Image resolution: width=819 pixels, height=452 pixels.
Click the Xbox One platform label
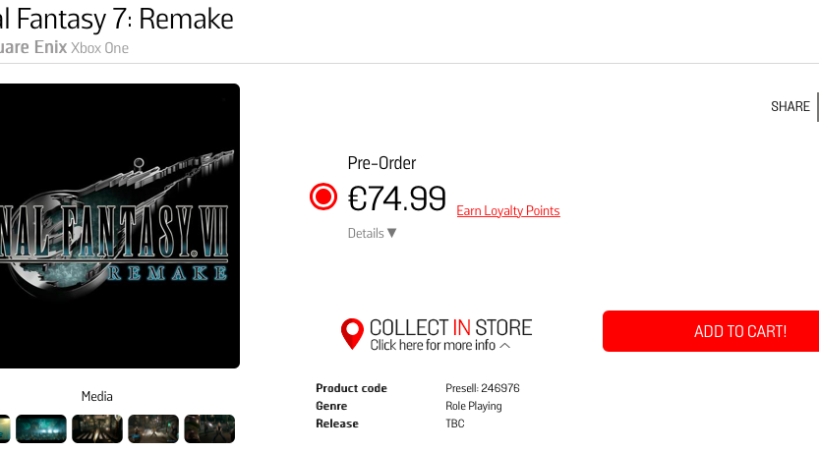(x=100, y=48)
